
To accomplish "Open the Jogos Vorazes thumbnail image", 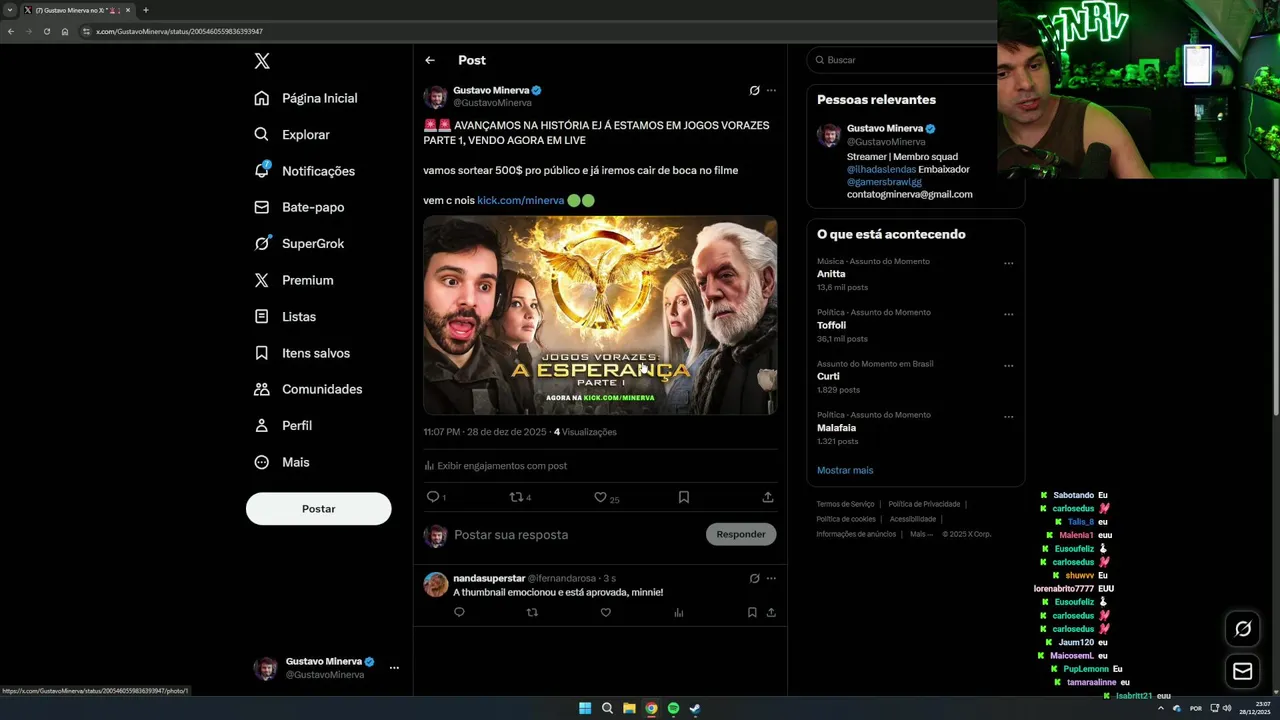I will 600,315.
